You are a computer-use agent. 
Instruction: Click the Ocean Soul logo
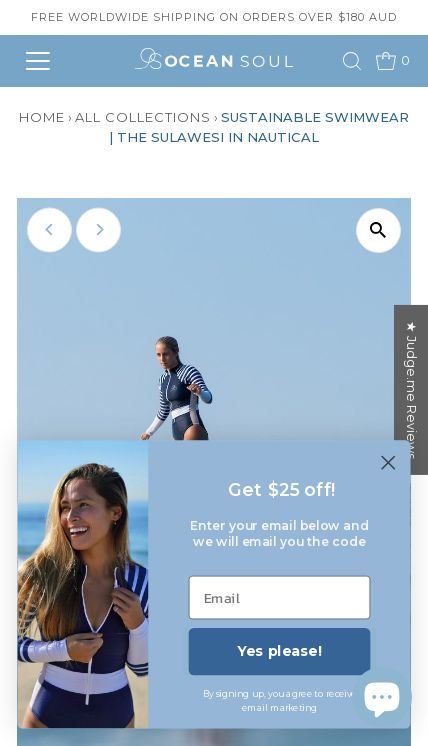click(214, 60)
